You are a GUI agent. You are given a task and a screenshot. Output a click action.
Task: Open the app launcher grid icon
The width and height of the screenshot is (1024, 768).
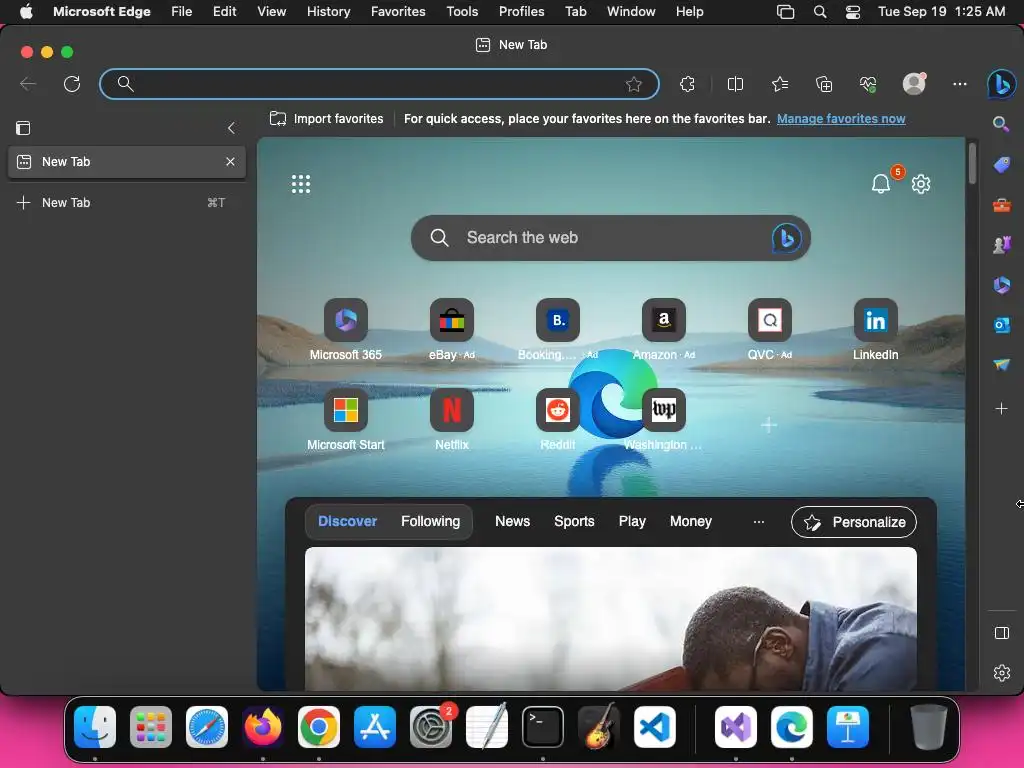pyautogui.click(x=300, y=184)
